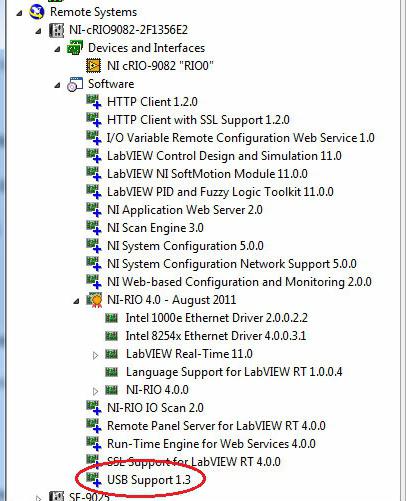Collapse the NI-cRIO9082-2F1356E2 node
406x501 pixels.
click(38, 31)
